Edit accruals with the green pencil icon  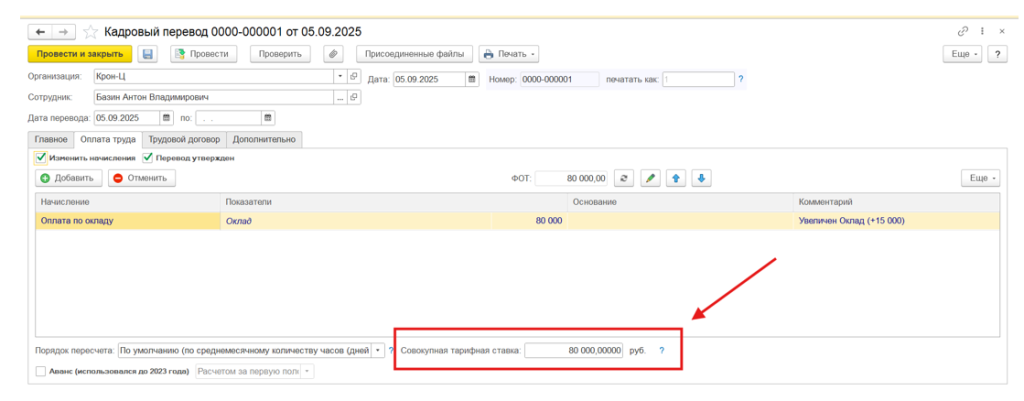click(649, 178)
